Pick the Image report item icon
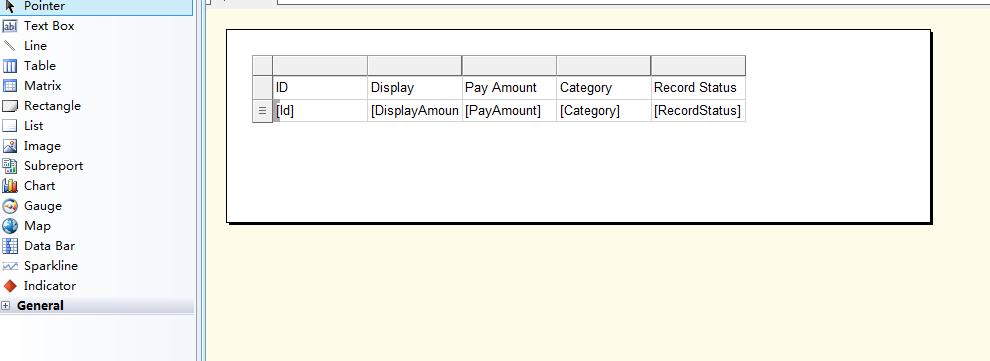This screenshot has width=990, height=361. (x=10, y=146)
